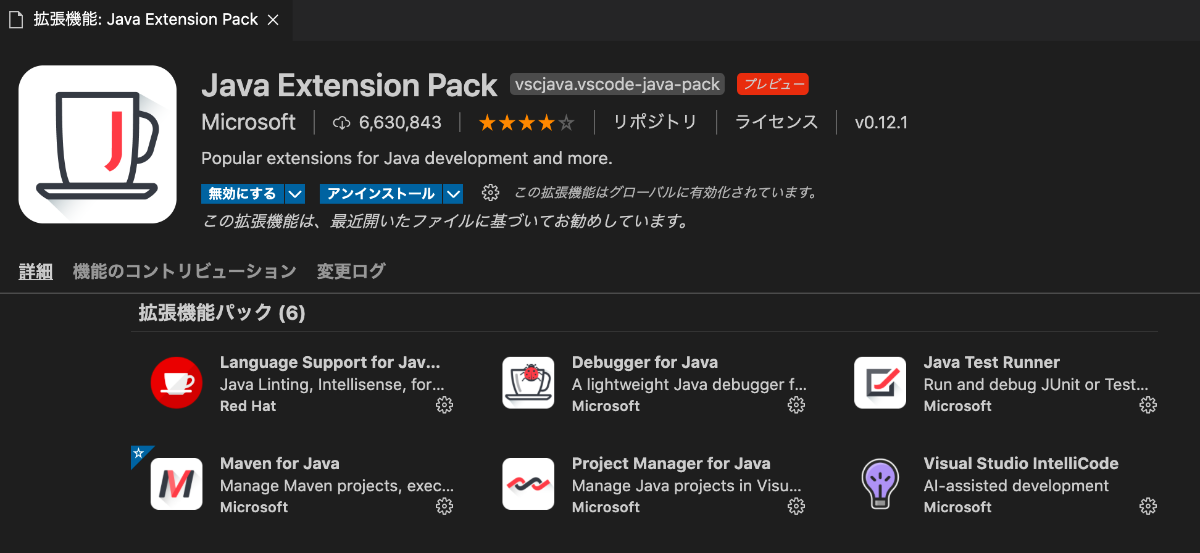Image resolution: width=1200 pixels, height=553 pixels.
Task: Click the Debugger for Java bug icon
Action: click(x=528, y=383)
